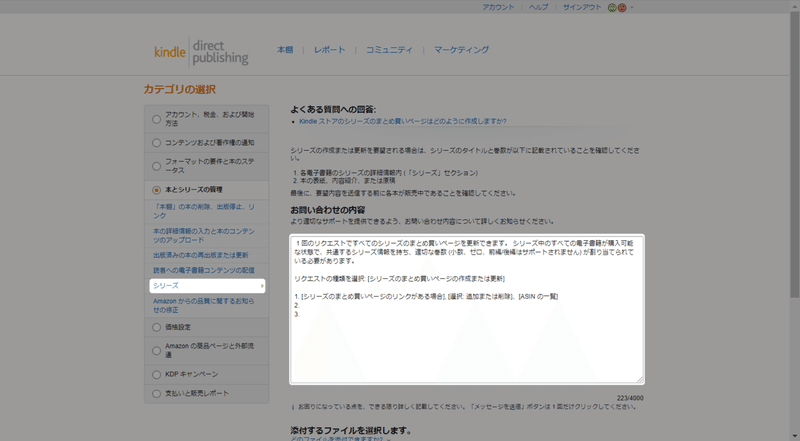
Task: Open 「本棚」の本の削除、出版停止、リンク subcategory
Action: point(204,211)
